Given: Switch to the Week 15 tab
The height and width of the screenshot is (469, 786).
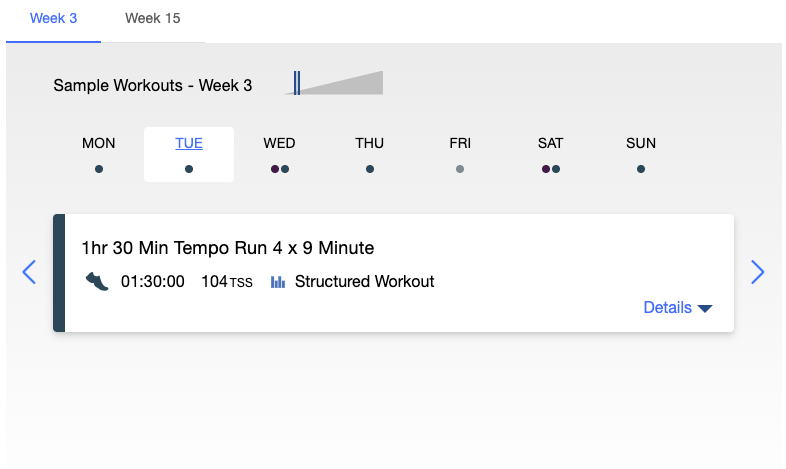Looking at the screenshot, I should (x=152, y=19).
